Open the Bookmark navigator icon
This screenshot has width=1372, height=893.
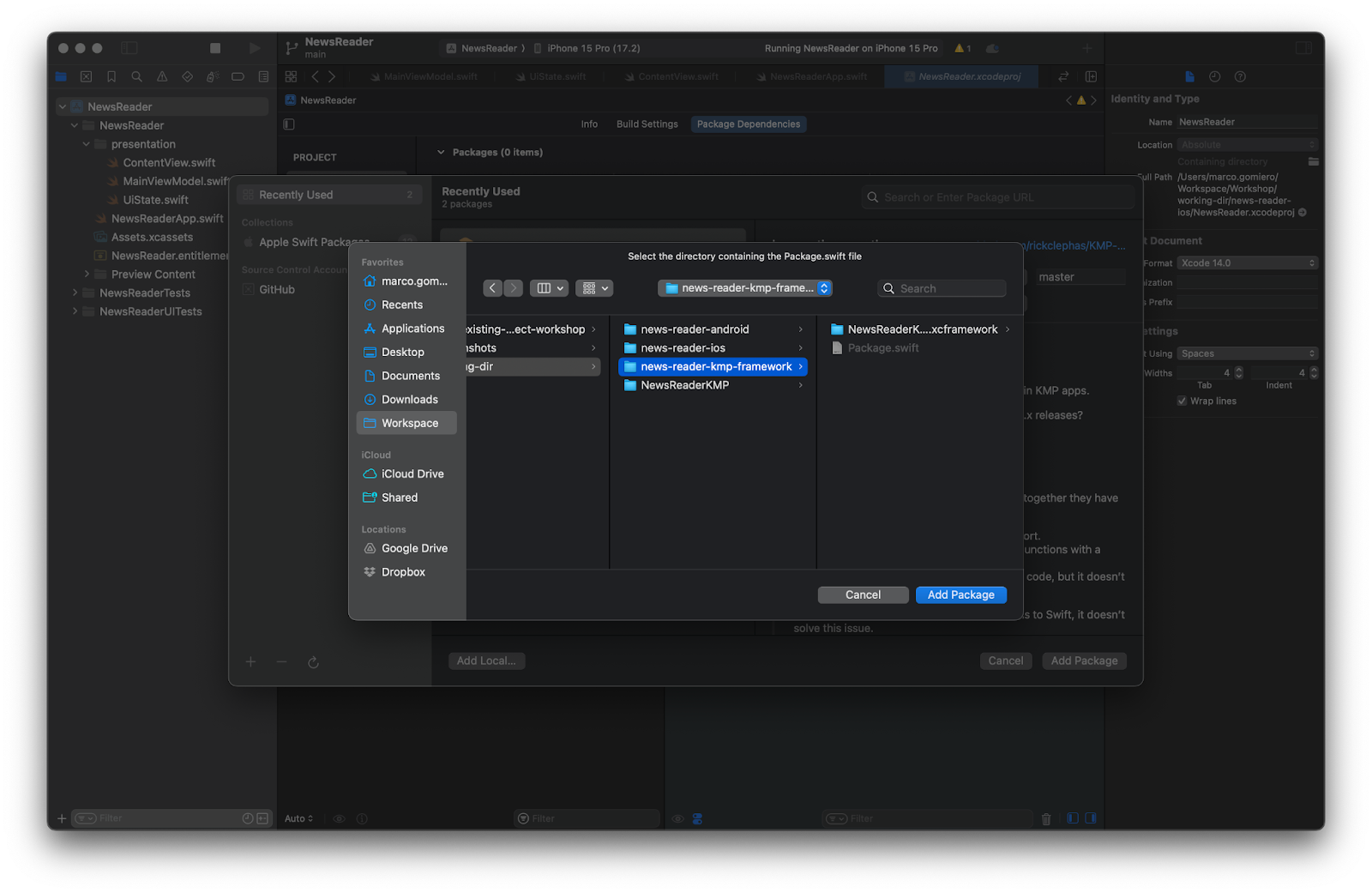pos(111,76)
